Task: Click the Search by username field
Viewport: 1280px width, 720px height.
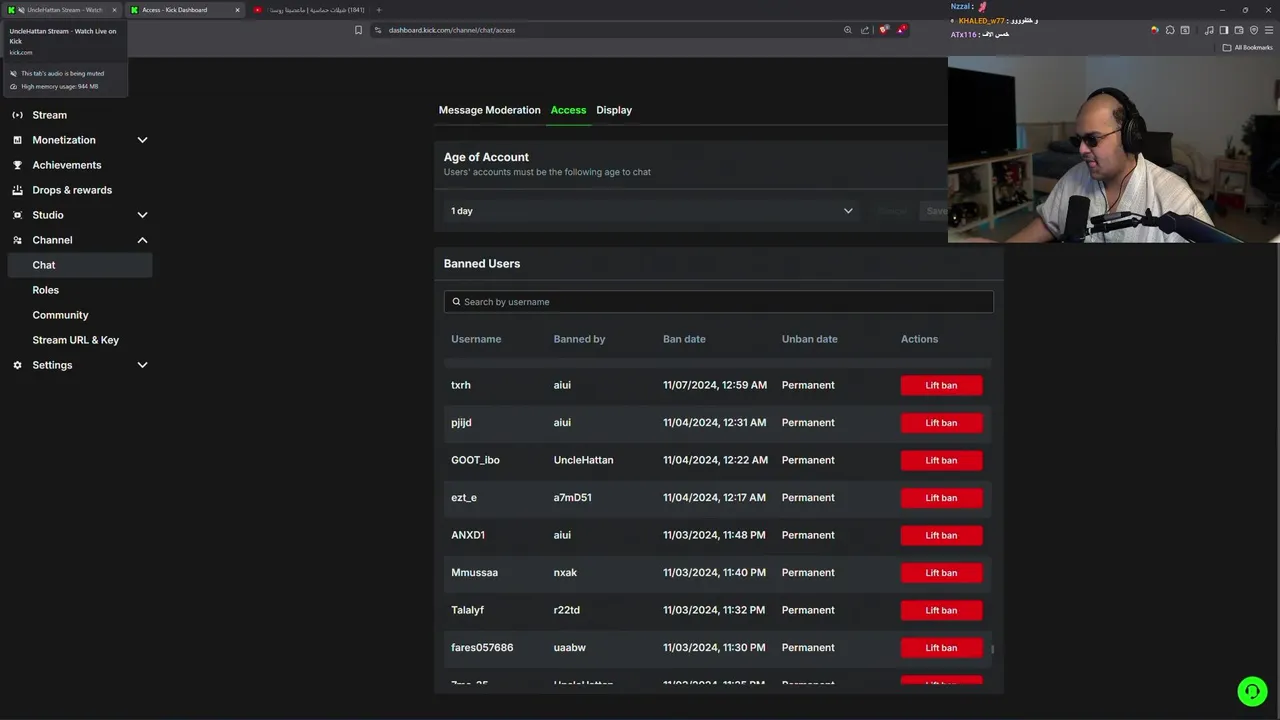Action: (718, 302)
